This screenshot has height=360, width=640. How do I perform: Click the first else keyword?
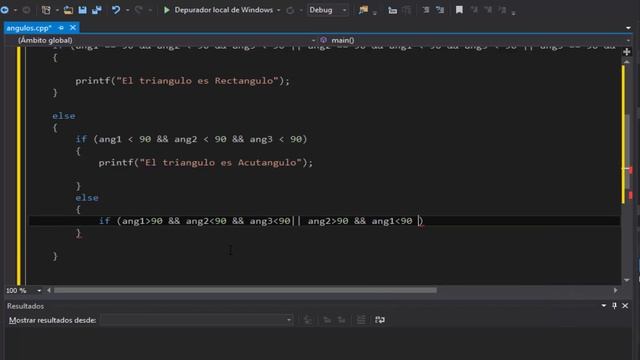(x=64, y=116)
